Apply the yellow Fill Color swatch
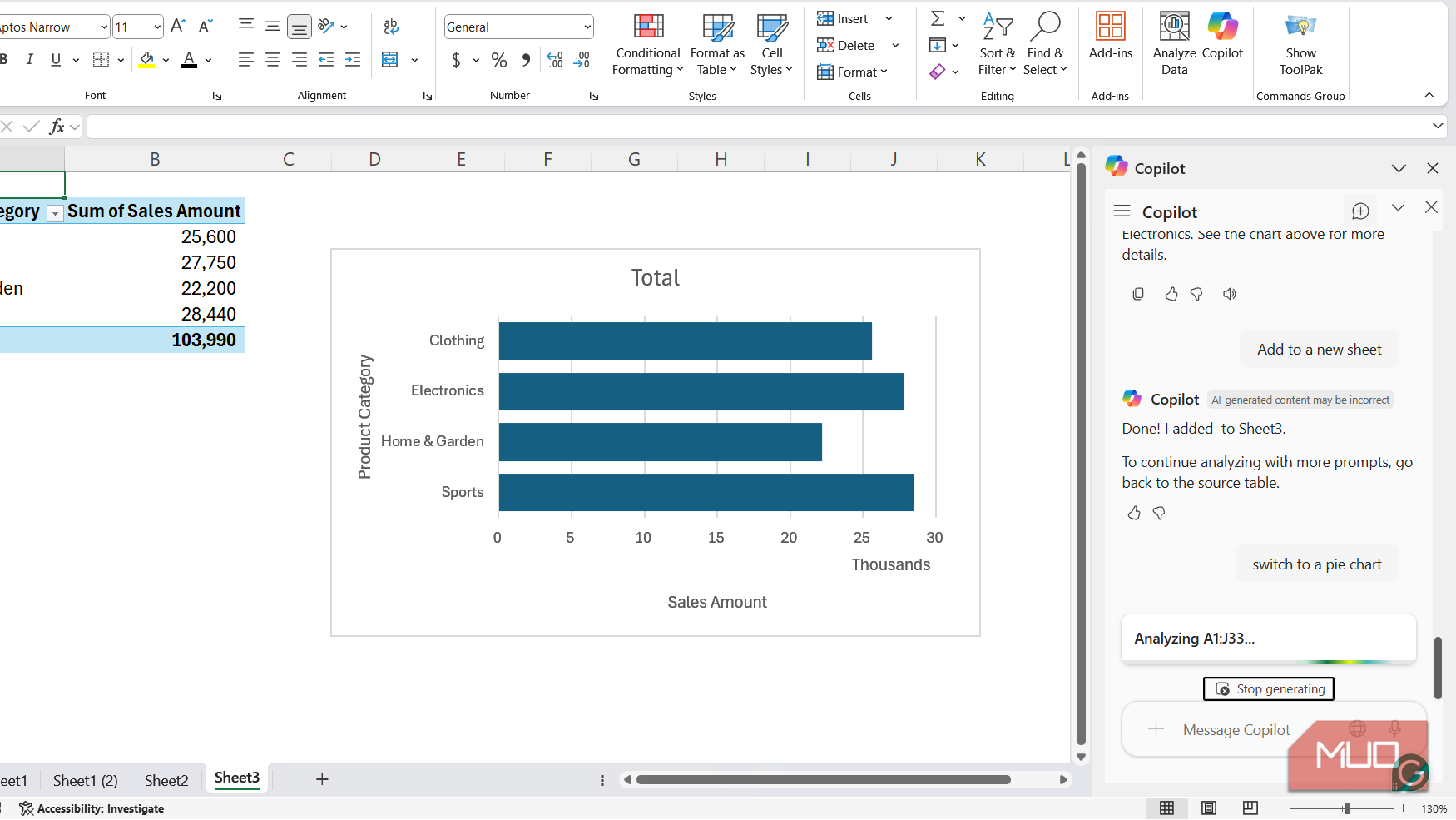This screenshot has width=1456, height=820. [x=146, y=59]
